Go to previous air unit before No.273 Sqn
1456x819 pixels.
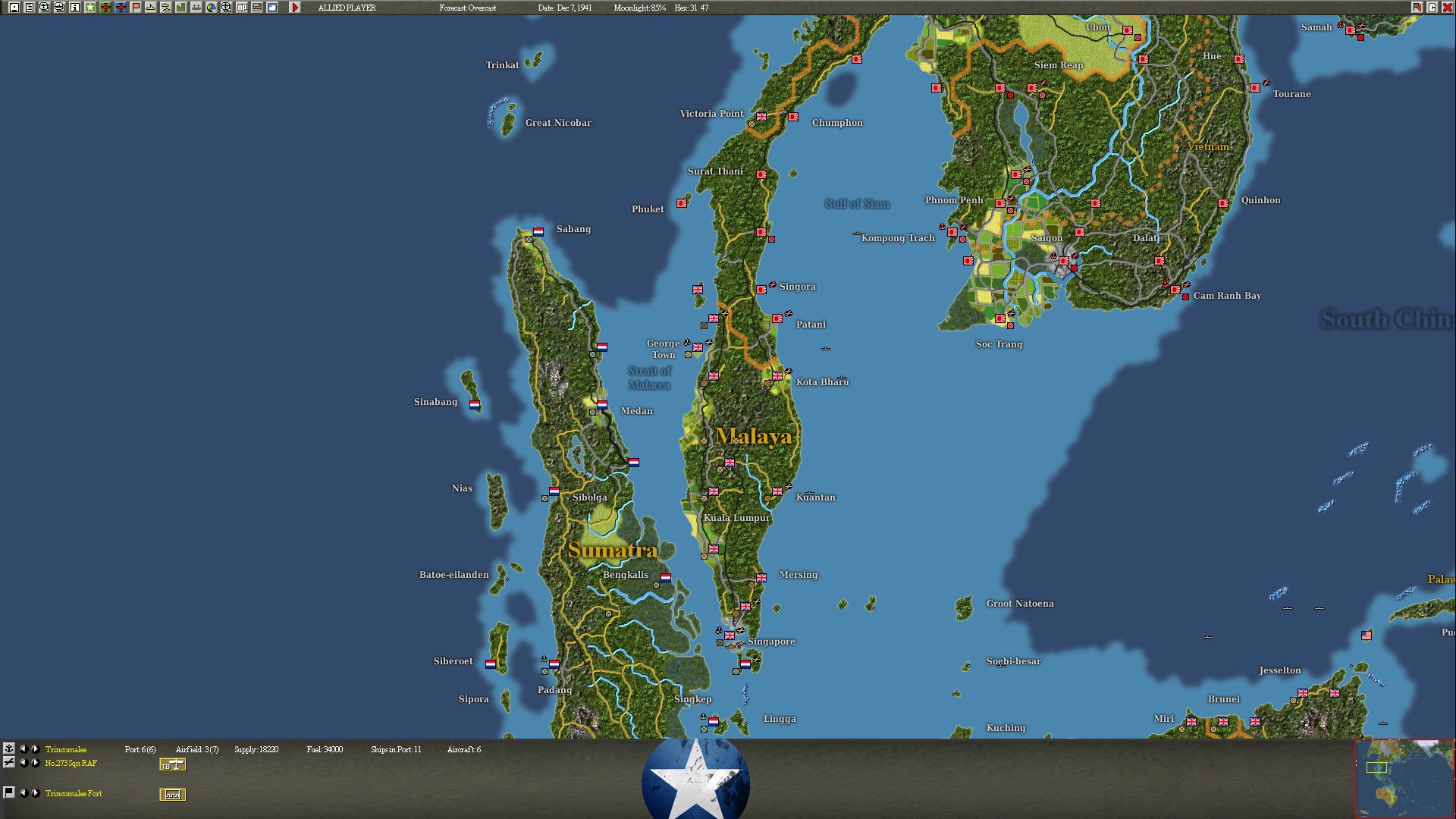[23, 762]
